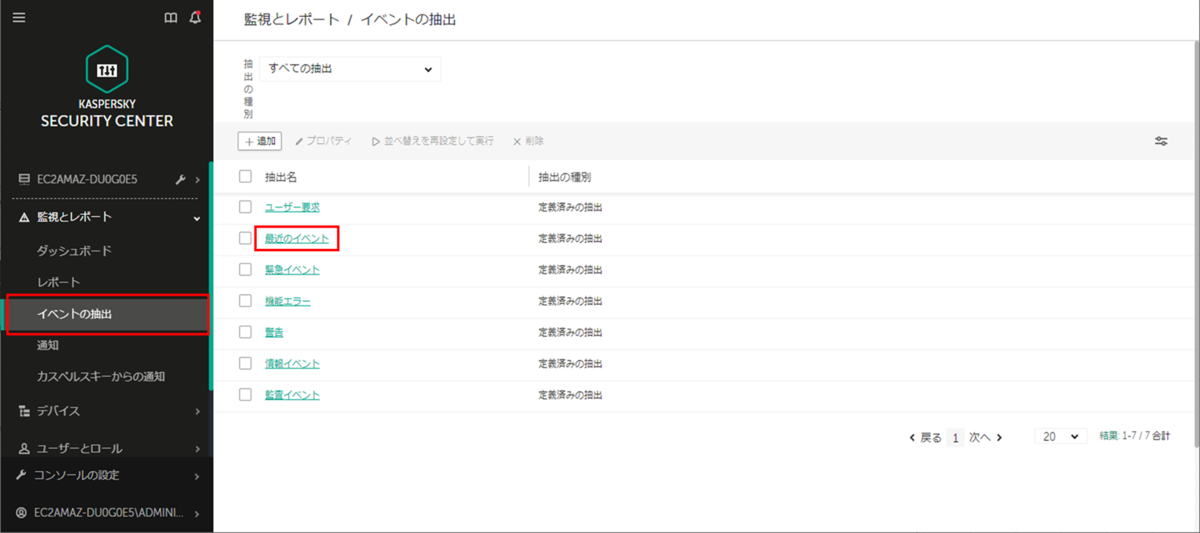Check the 警告 row checkbox

[245, 332]
